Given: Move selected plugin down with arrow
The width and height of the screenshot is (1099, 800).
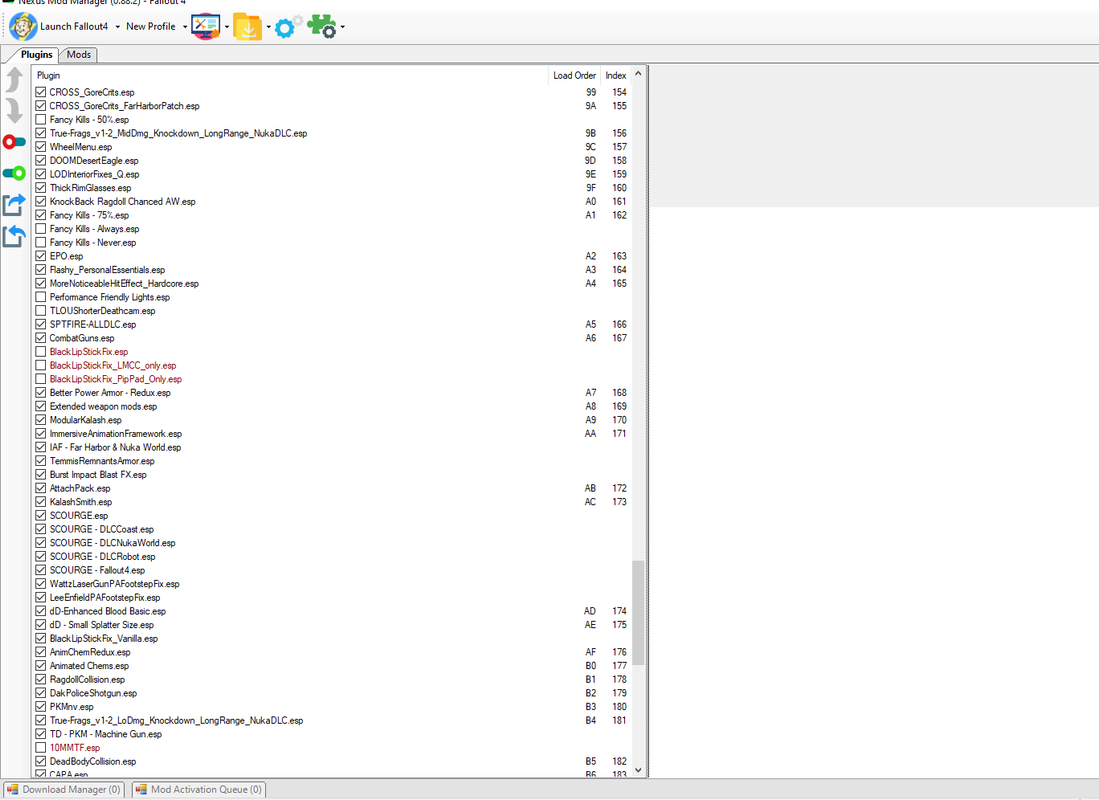Looking at the screenshot, I should [x=14, y=111].
